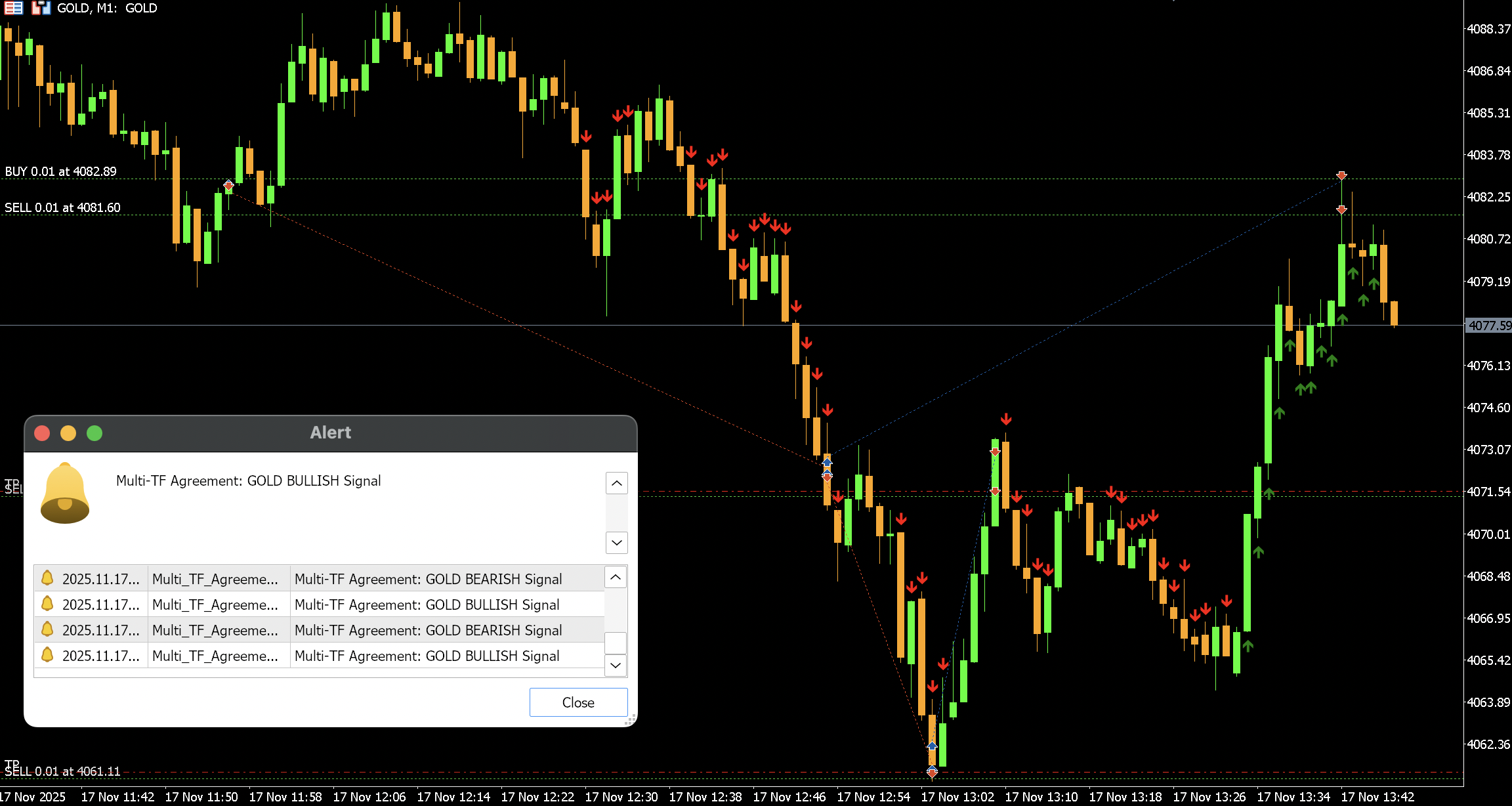Click blue buy arrow at 4061.11 low
This screenshot has width=1512, height=806.
click(x=932, y=746)
